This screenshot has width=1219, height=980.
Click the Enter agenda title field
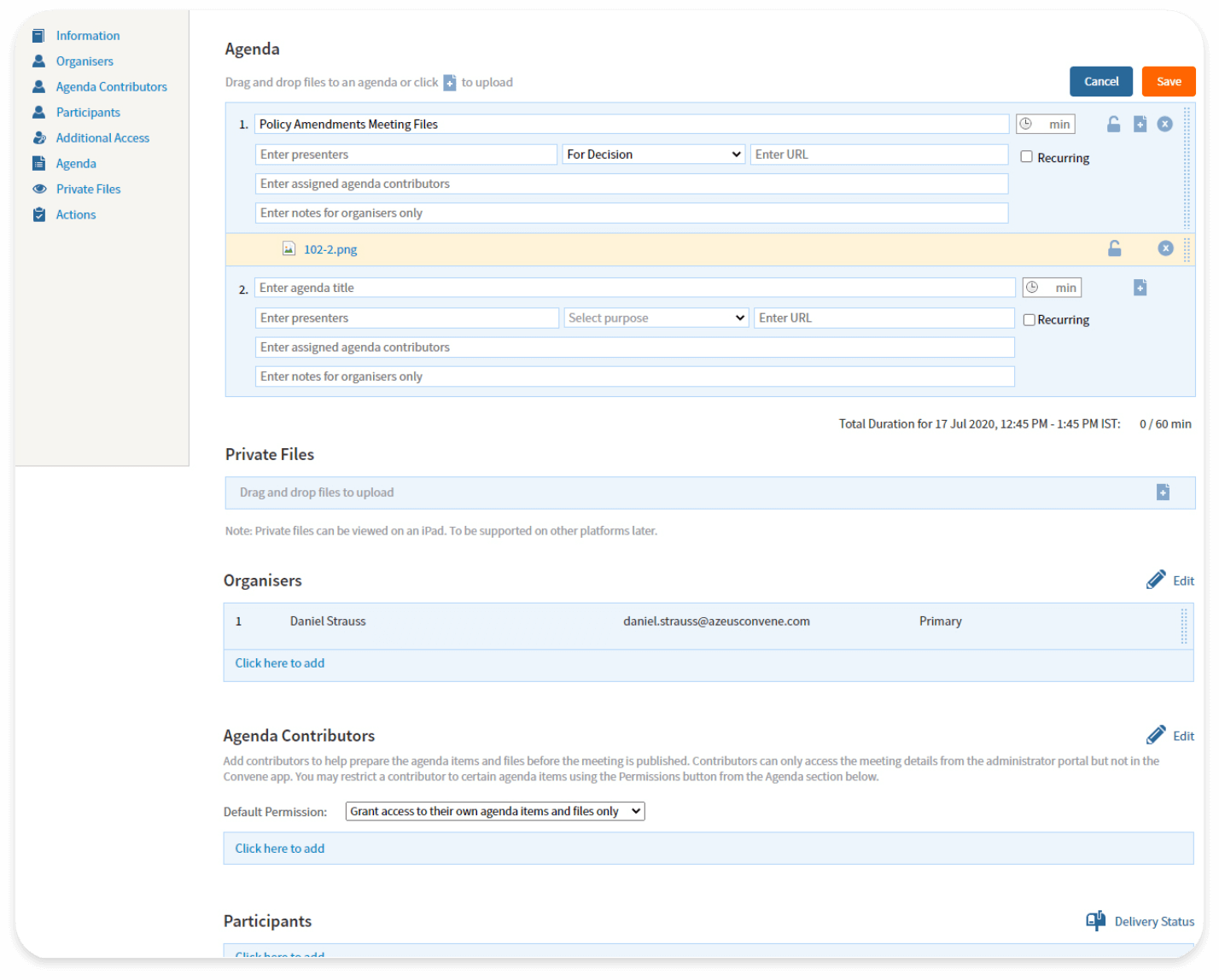633,288
